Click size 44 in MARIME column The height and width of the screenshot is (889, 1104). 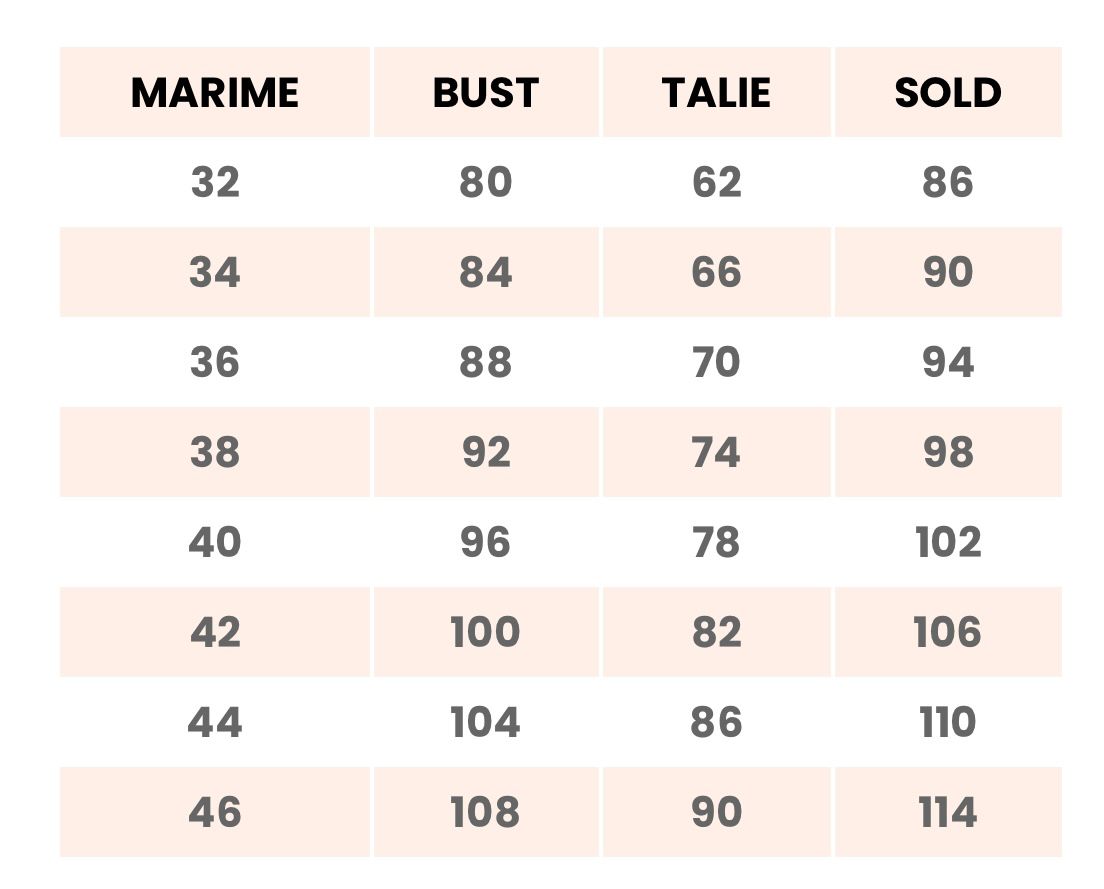pos(215,722)
